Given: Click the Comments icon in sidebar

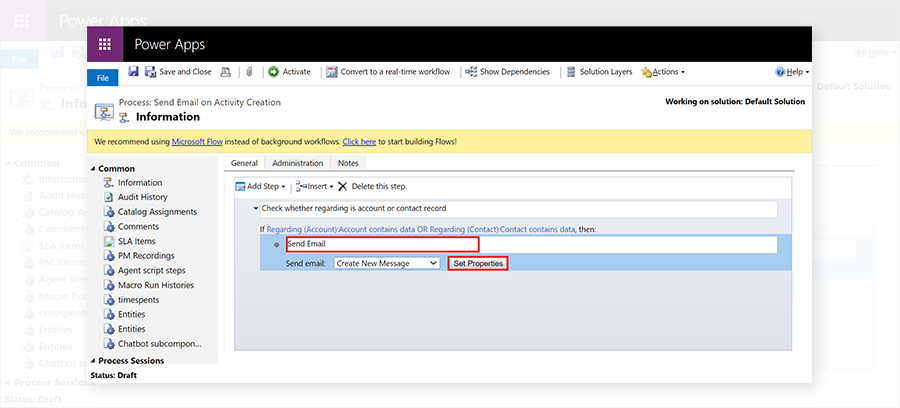Looking at the screenshot, I should [108, 227].
